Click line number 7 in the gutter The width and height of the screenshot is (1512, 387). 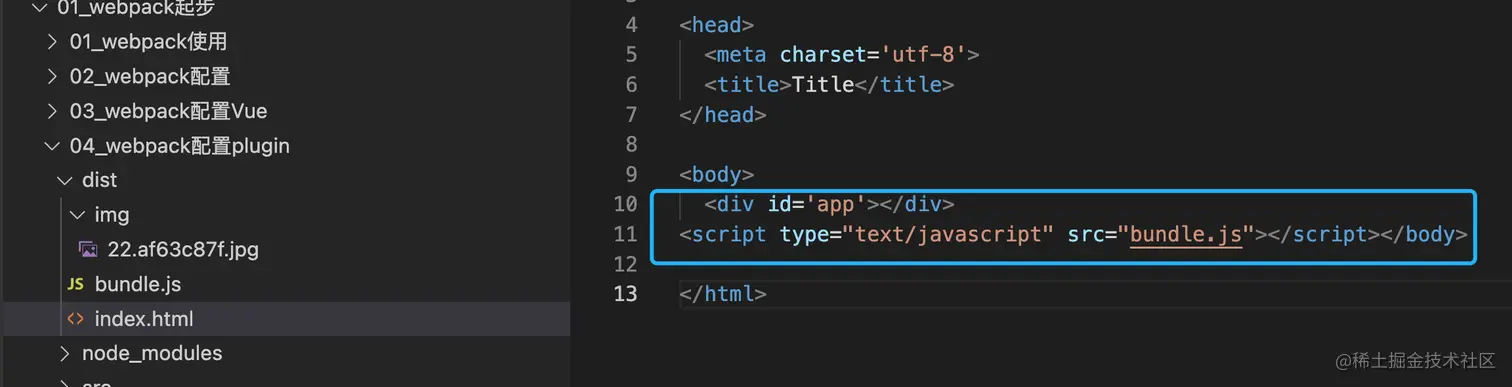click(x=631, y=115)
